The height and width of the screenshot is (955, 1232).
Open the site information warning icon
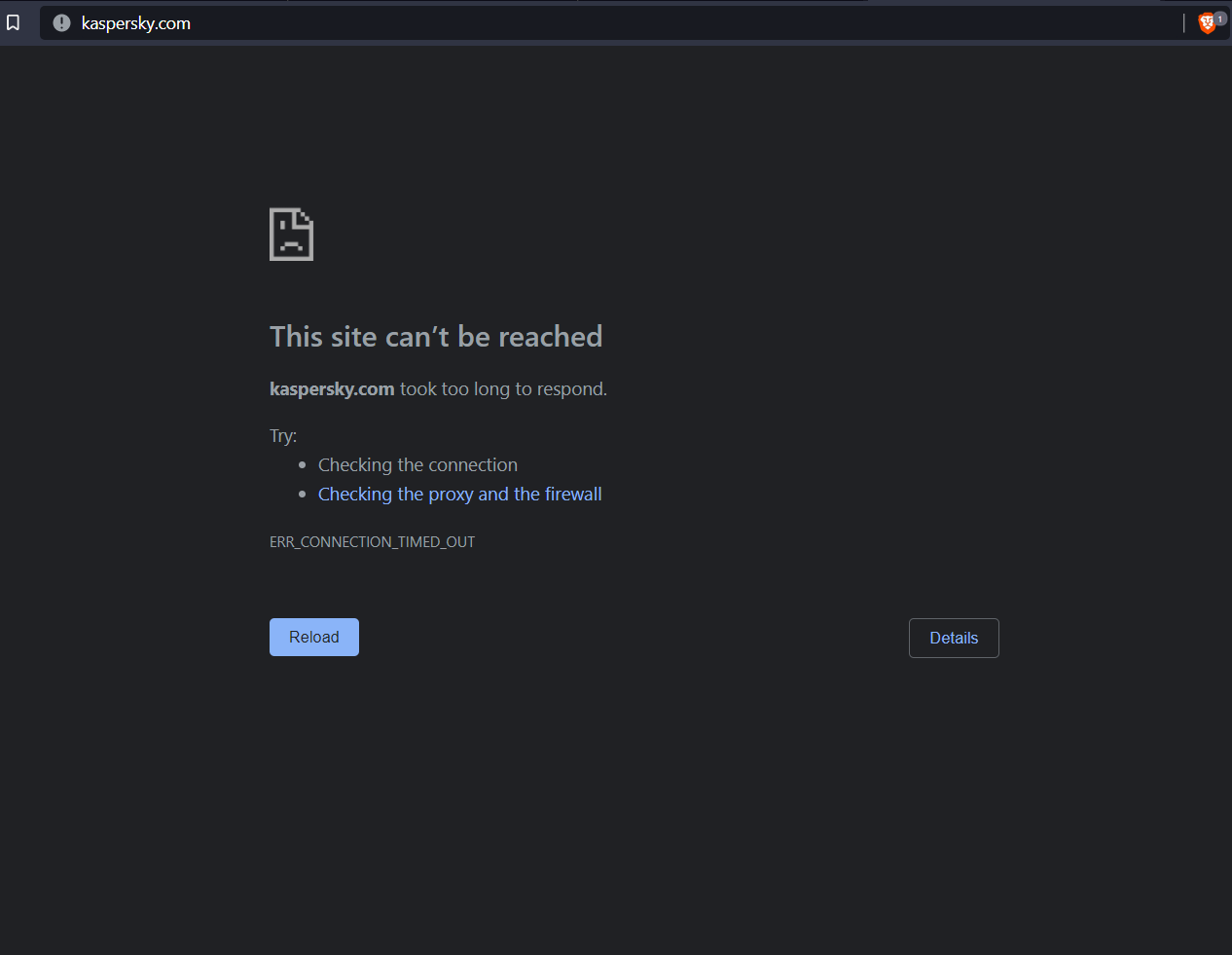(x=61, y=22)
